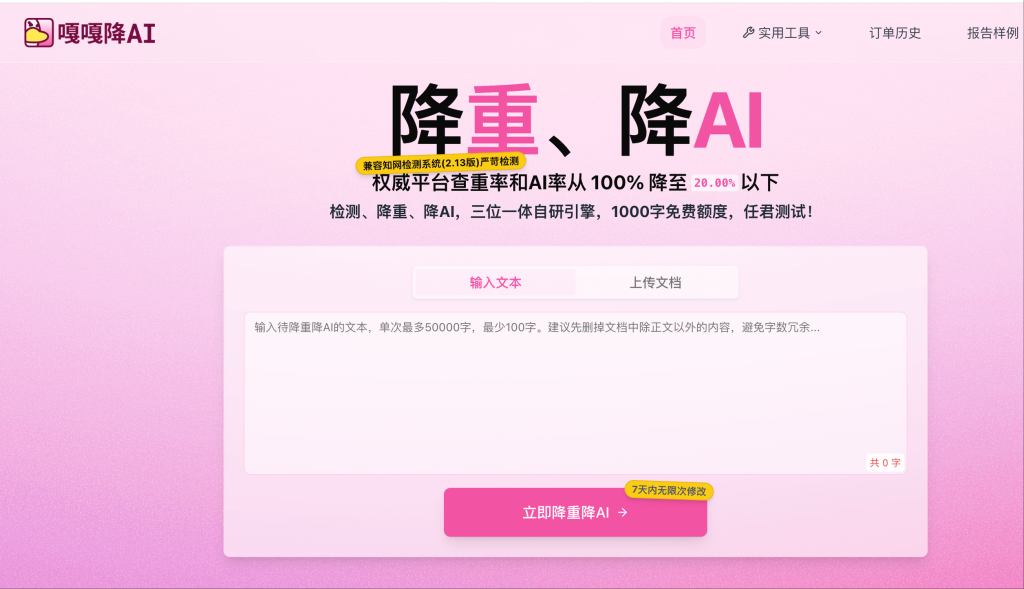Click the 兼容知网检测系统 yellow badge
Image resolution: width=1024 pixels, height=589 pixels.
click(441, 163)
